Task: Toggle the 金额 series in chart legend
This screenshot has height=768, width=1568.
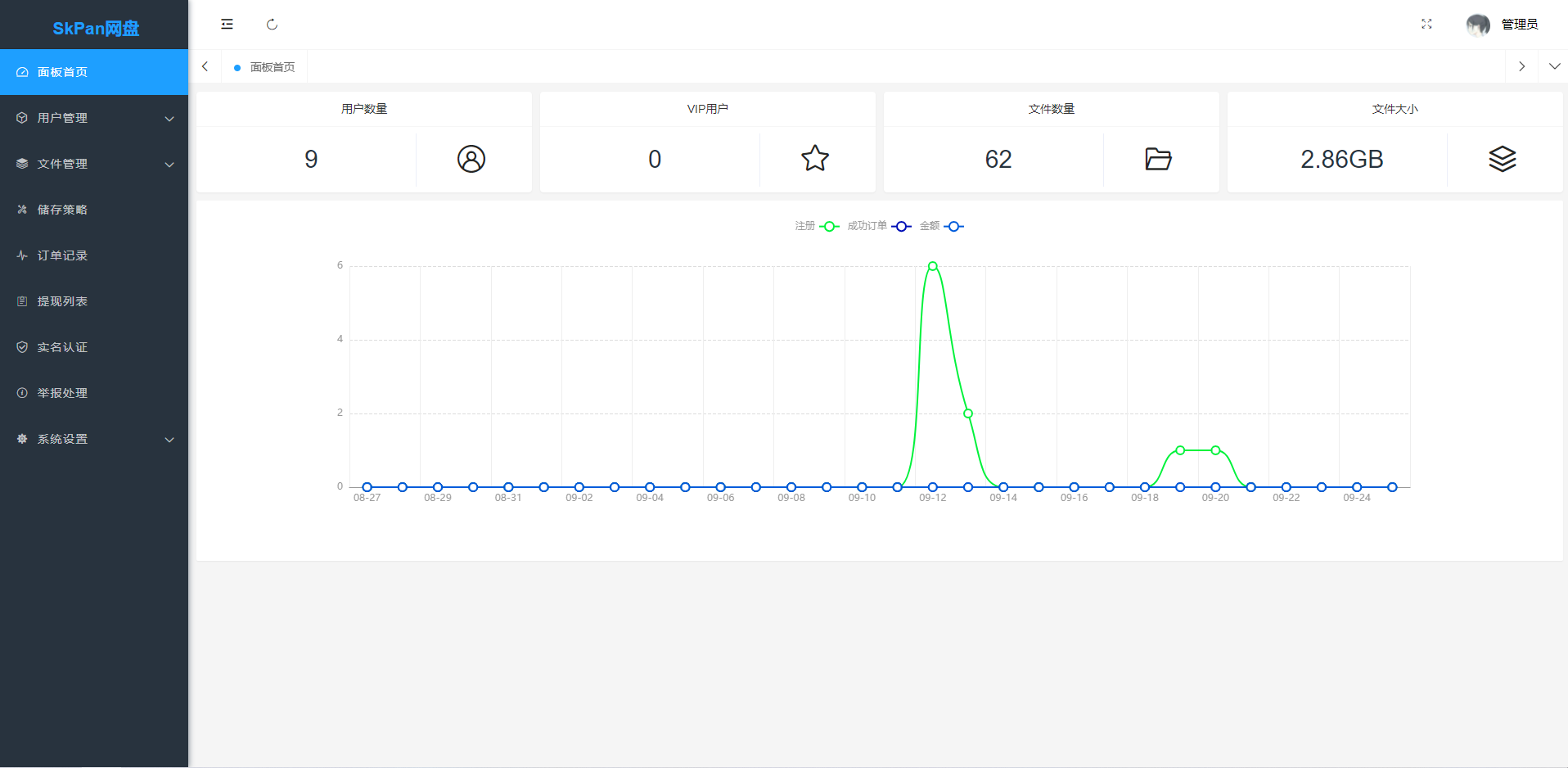Action: pyautogui.click(x=941, y=226)
